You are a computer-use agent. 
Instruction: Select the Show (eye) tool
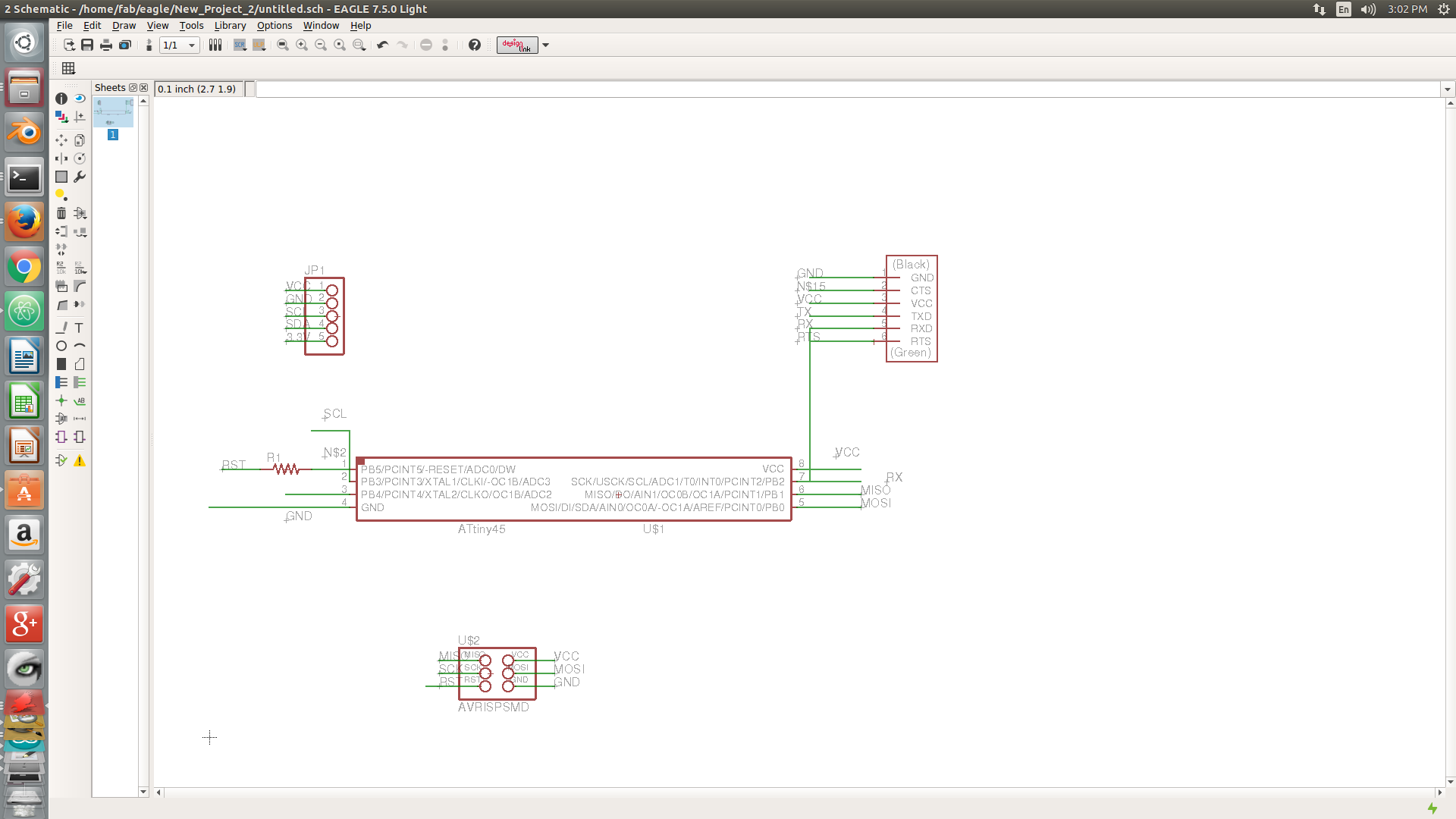80,99
